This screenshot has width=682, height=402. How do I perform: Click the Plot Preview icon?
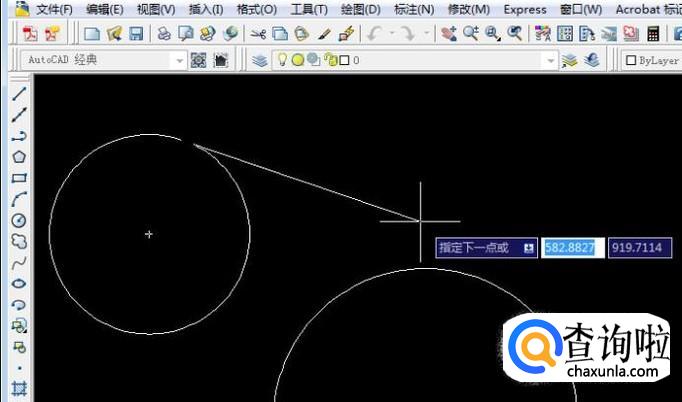click(x=186, y=34)
